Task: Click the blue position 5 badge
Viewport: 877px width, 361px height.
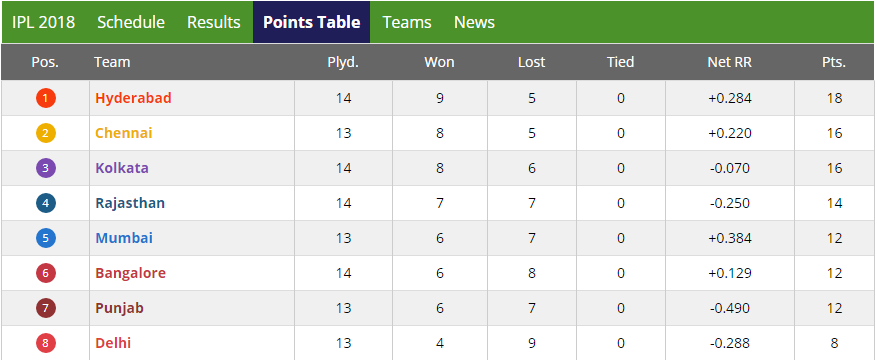Action: 45,238
